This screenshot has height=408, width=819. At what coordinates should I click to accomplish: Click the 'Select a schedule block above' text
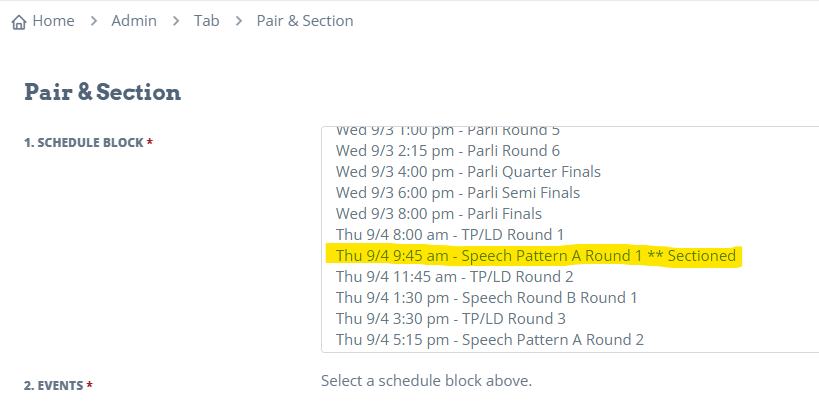(x=426, y=381)
